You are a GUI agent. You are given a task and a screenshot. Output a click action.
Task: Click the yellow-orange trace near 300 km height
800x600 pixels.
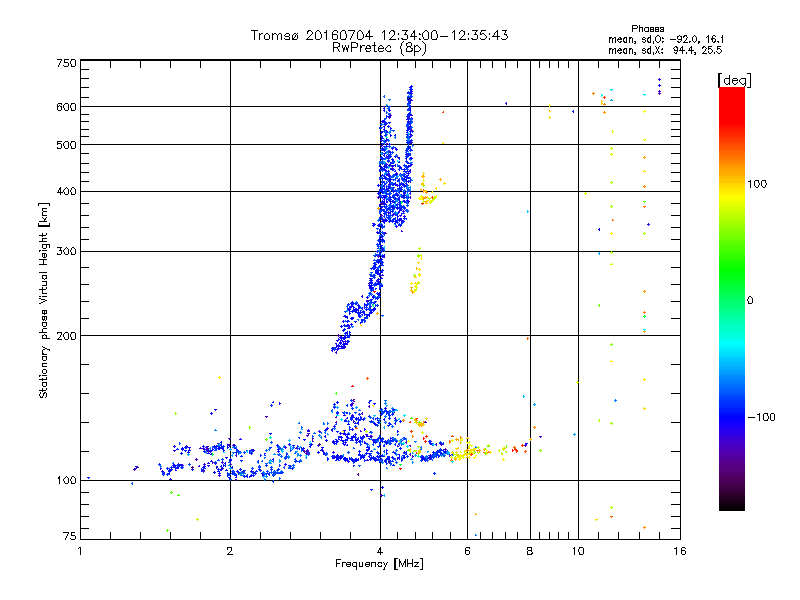click(416, 270)
